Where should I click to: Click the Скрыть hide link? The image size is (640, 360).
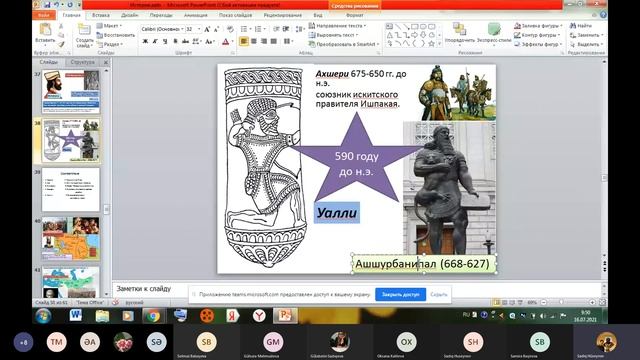click(x=439, y=294)
